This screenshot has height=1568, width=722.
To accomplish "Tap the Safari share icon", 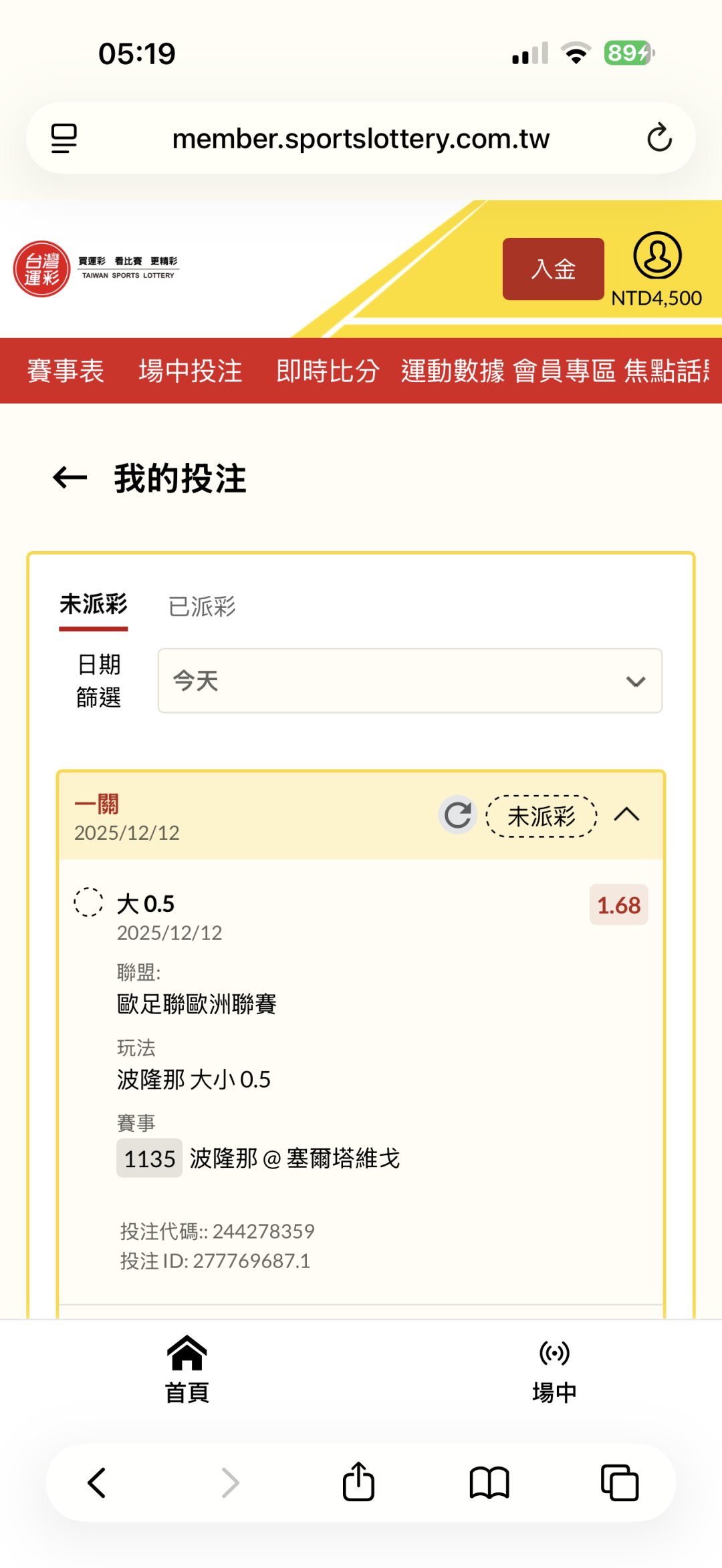I will tap(358, 1482).
